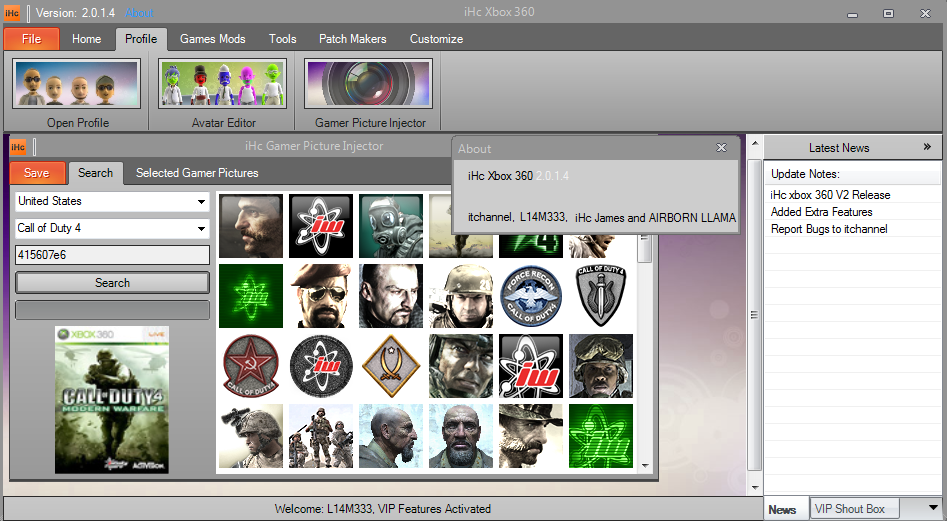The width and height of the screenshot is (947, 521).
Task: Click the scroll thumb of the picture grid scrollbar
Action: (645, 248)
